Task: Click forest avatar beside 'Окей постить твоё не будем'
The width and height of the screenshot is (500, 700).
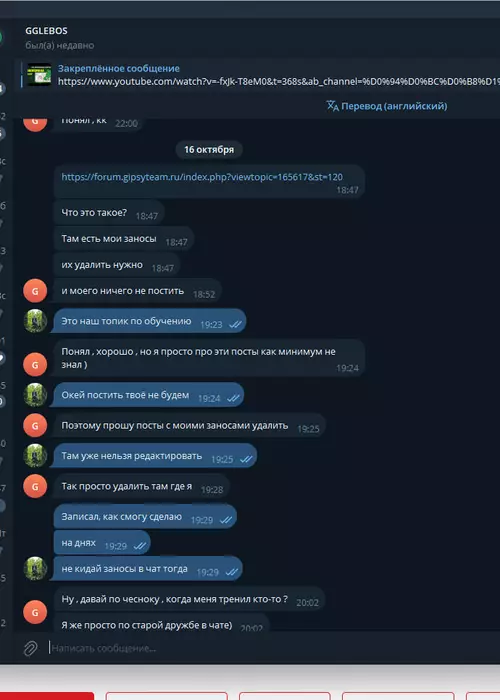Action: [x=35, y=395]
